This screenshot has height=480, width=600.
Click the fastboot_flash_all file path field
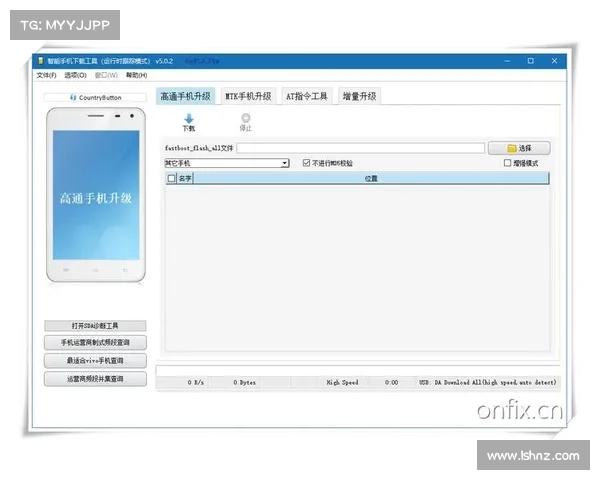(x=360, y=148)
